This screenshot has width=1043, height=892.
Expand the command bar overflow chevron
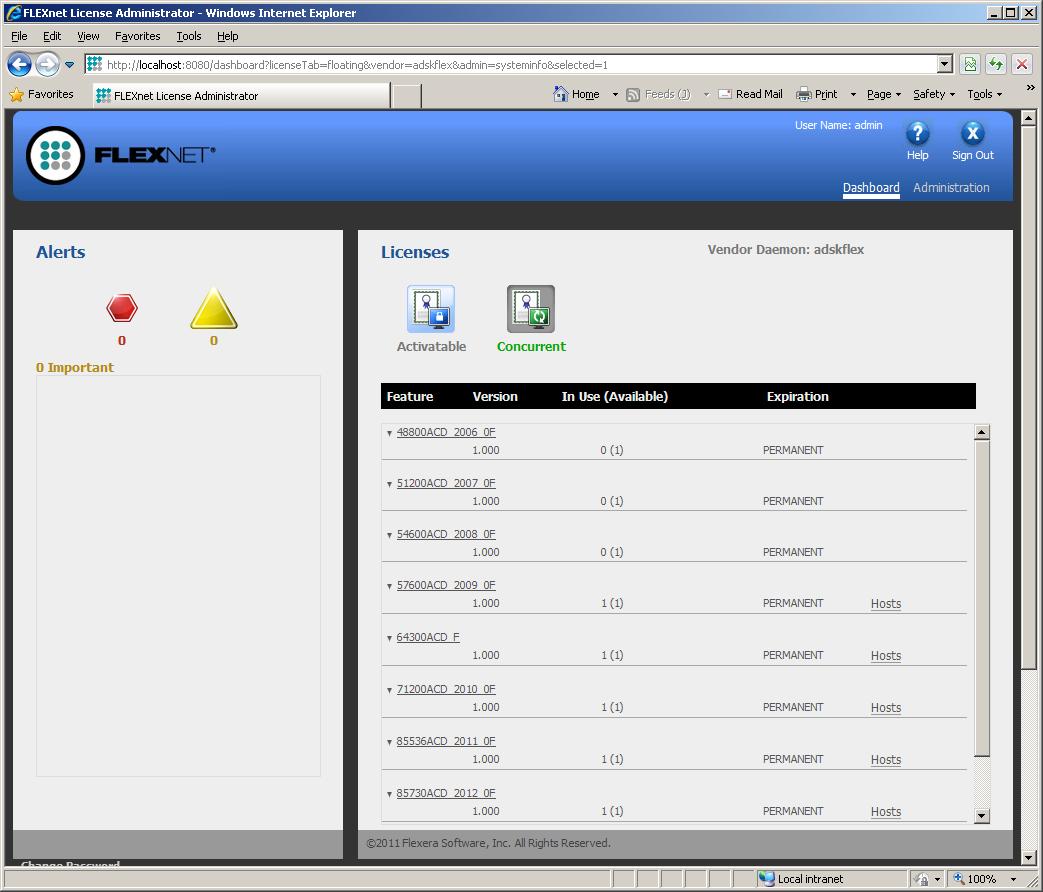1030,87
